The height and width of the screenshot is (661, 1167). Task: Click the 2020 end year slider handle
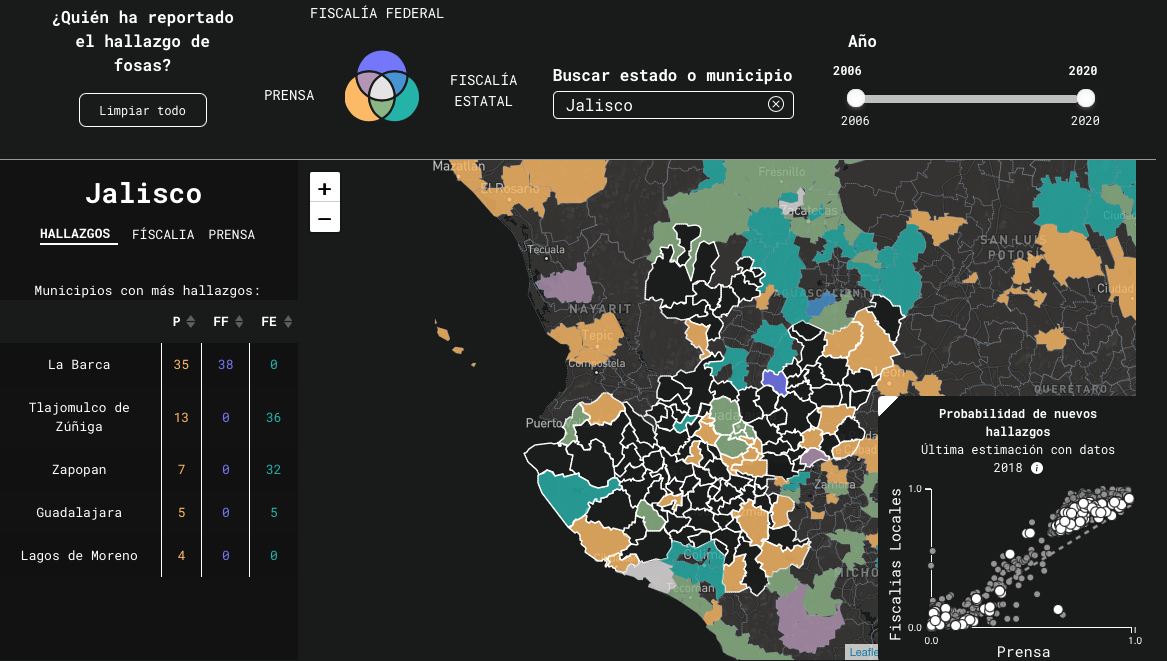[x=1086, y=98]
